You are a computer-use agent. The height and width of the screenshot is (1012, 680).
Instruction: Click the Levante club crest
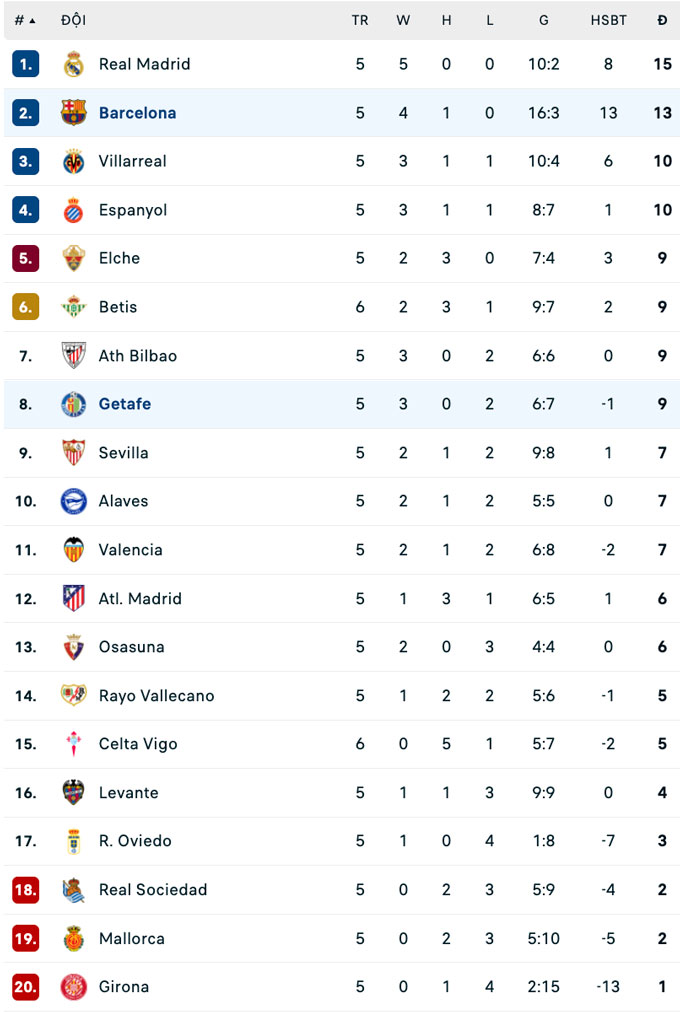[74, 793]
